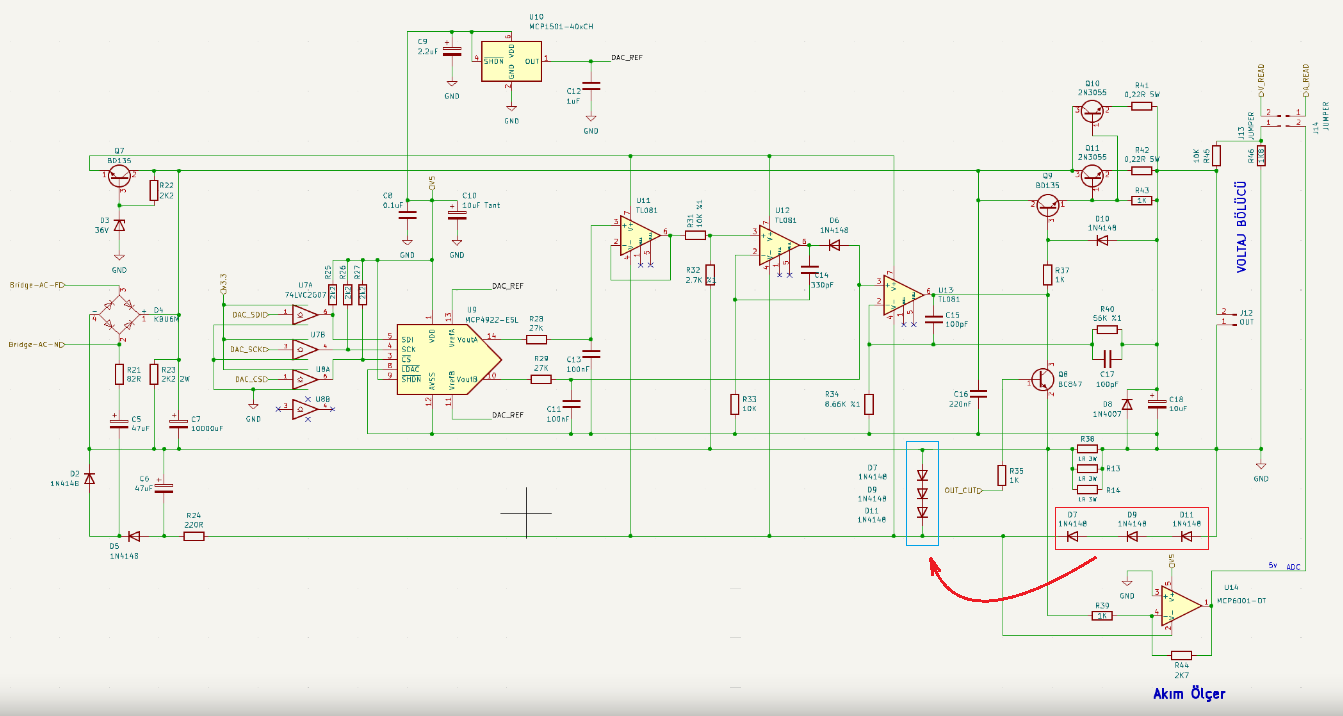Select the U7A 74LVC2G07 buffer gate
The height and width of the screenshot is (716, 1343).
coord(304,316)
